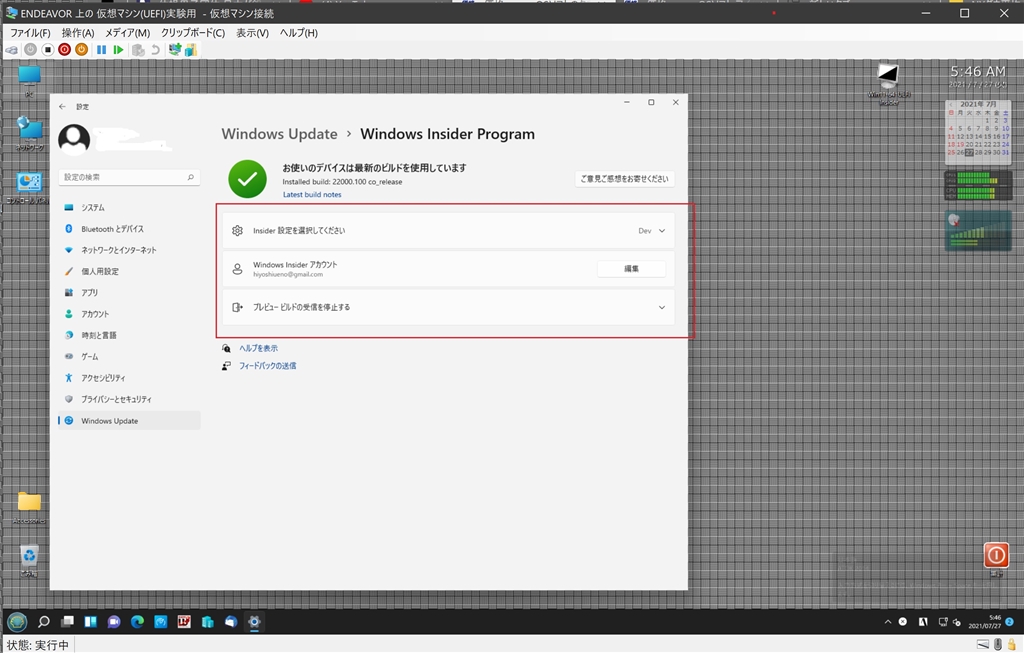Open the メディア(M) menu
This screenshot has width=1024, height=653.
[x=127, y=33]
